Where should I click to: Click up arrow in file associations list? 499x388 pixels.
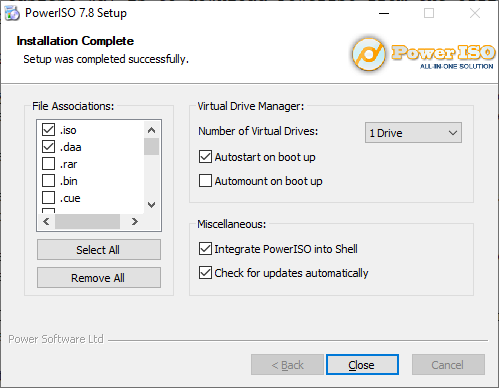point(151,130)
